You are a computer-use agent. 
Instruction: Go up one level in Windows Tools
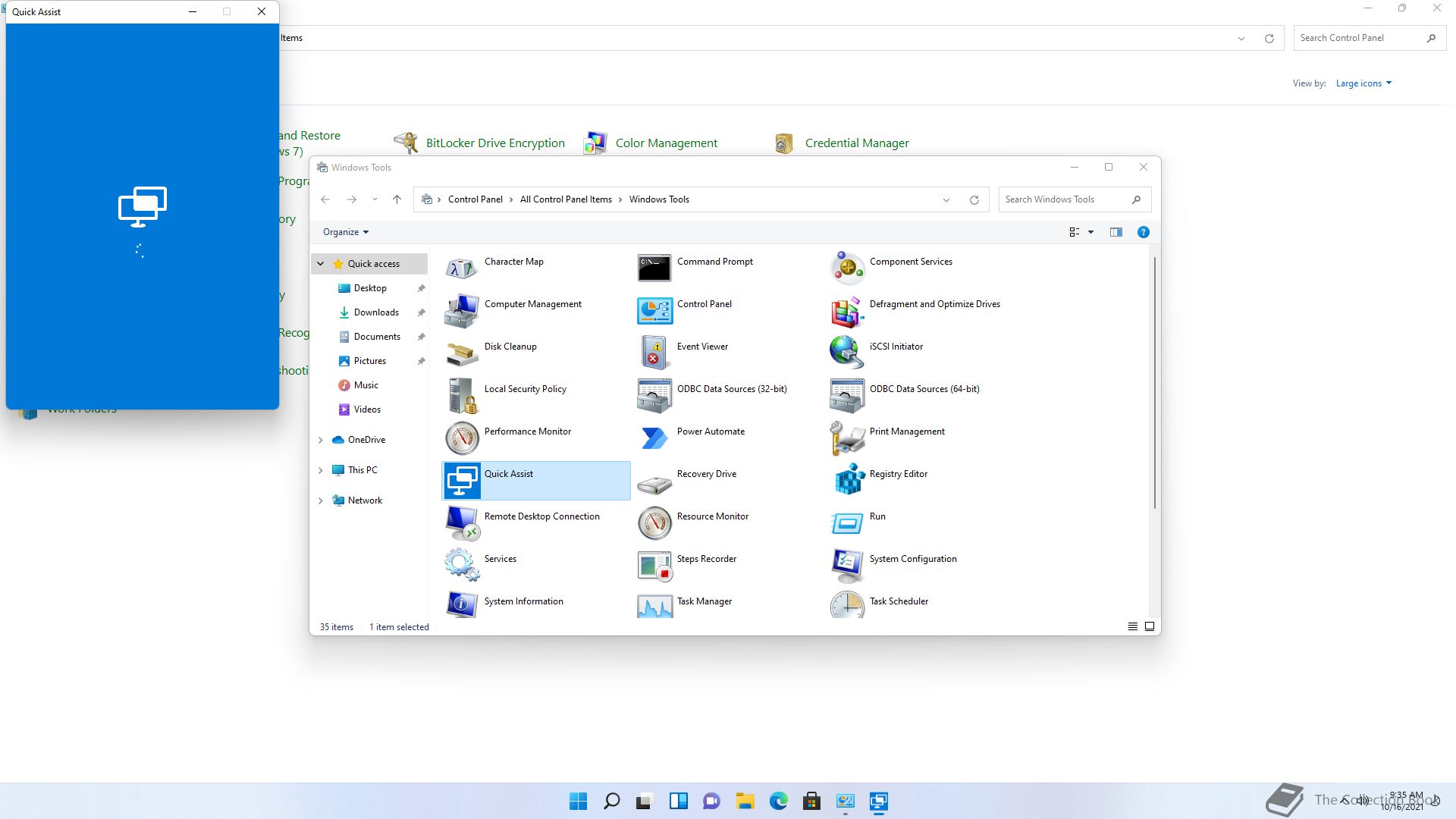point(397,199)
